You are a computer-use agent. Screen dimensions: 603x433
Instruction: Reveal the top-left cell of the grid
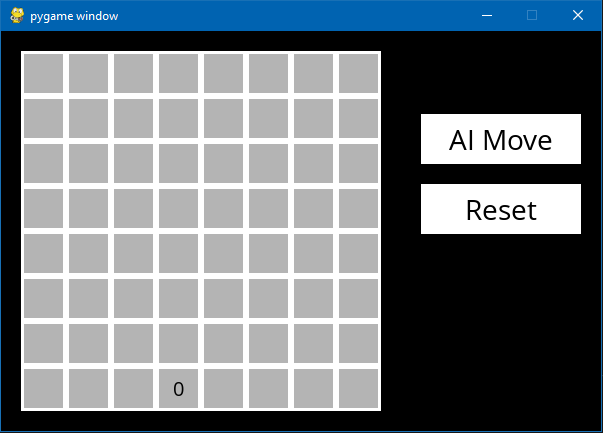[43, 73]
